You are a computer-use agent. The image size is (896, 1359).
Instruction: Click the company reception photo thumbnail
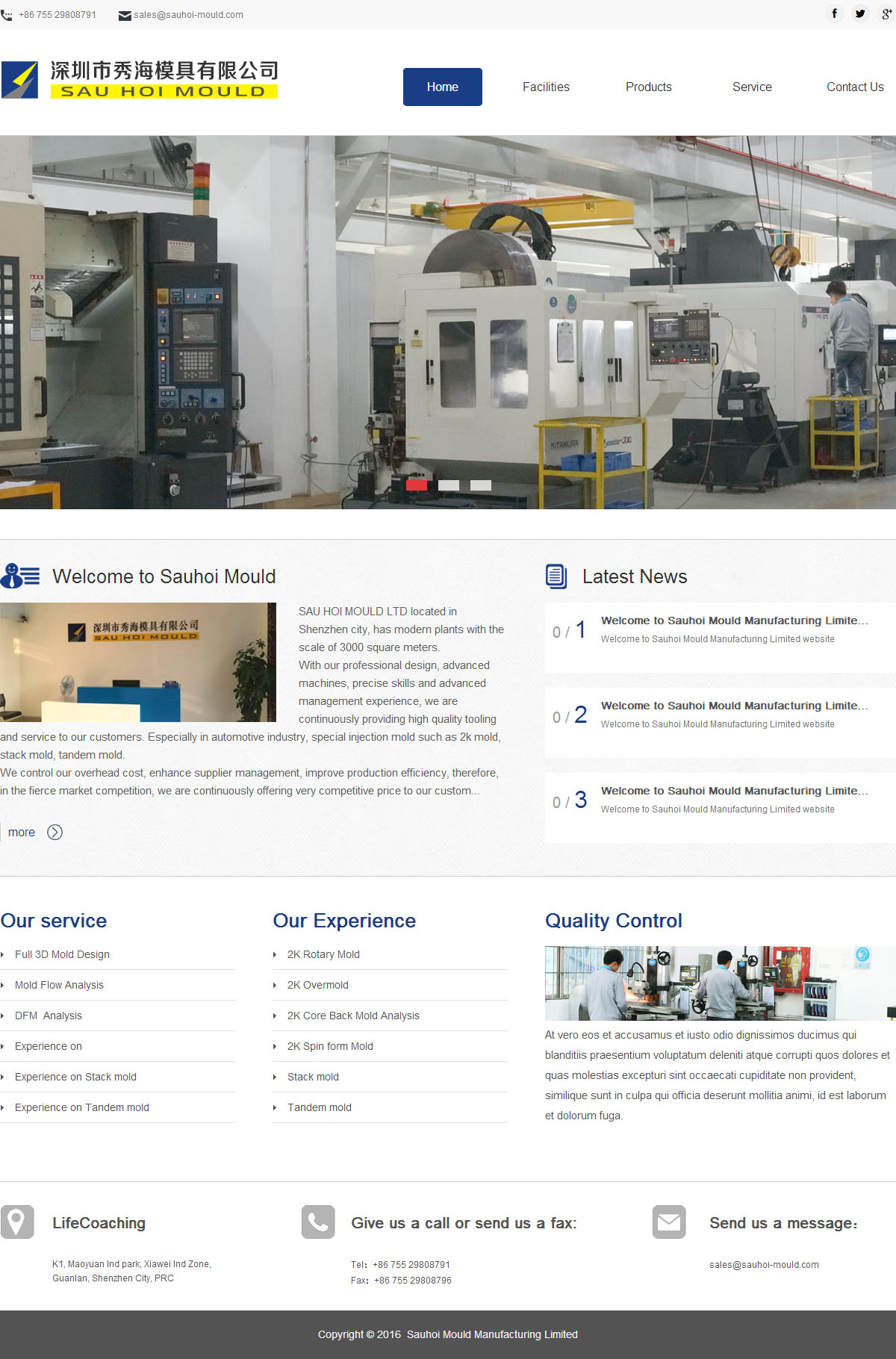tap(138, 662)
